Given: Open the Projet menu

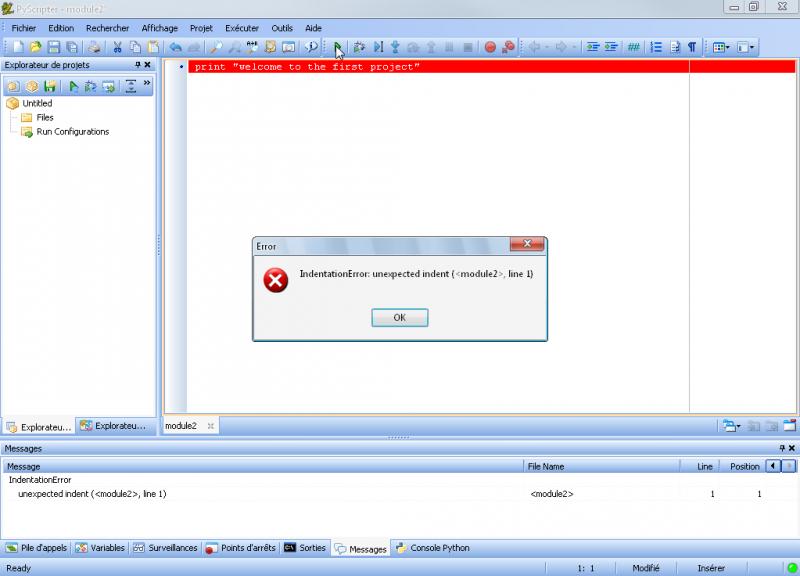Looking at the screenshot, I should [x=201, y=28].
